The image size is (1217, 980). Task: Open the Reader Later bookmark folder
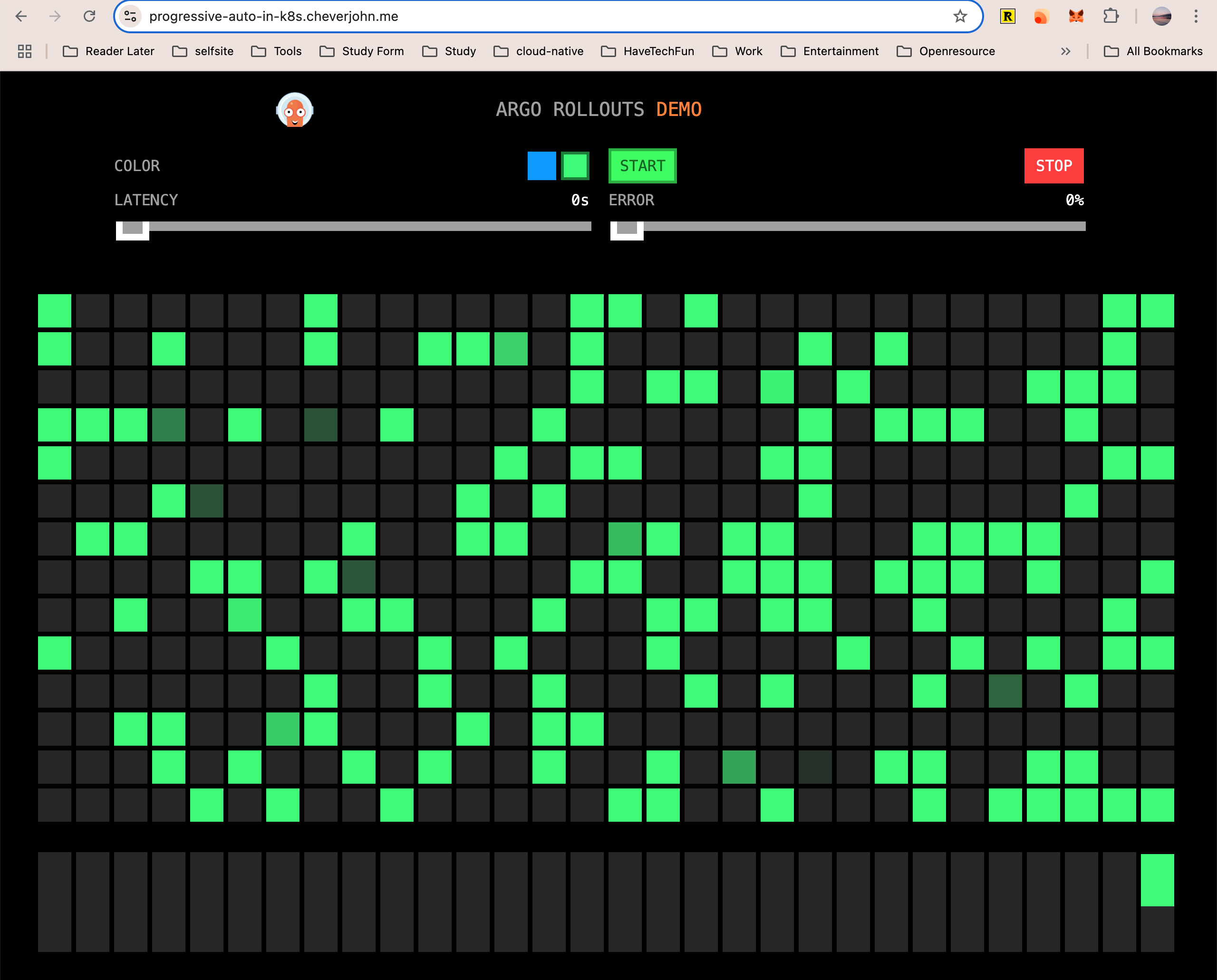(108, 51)
